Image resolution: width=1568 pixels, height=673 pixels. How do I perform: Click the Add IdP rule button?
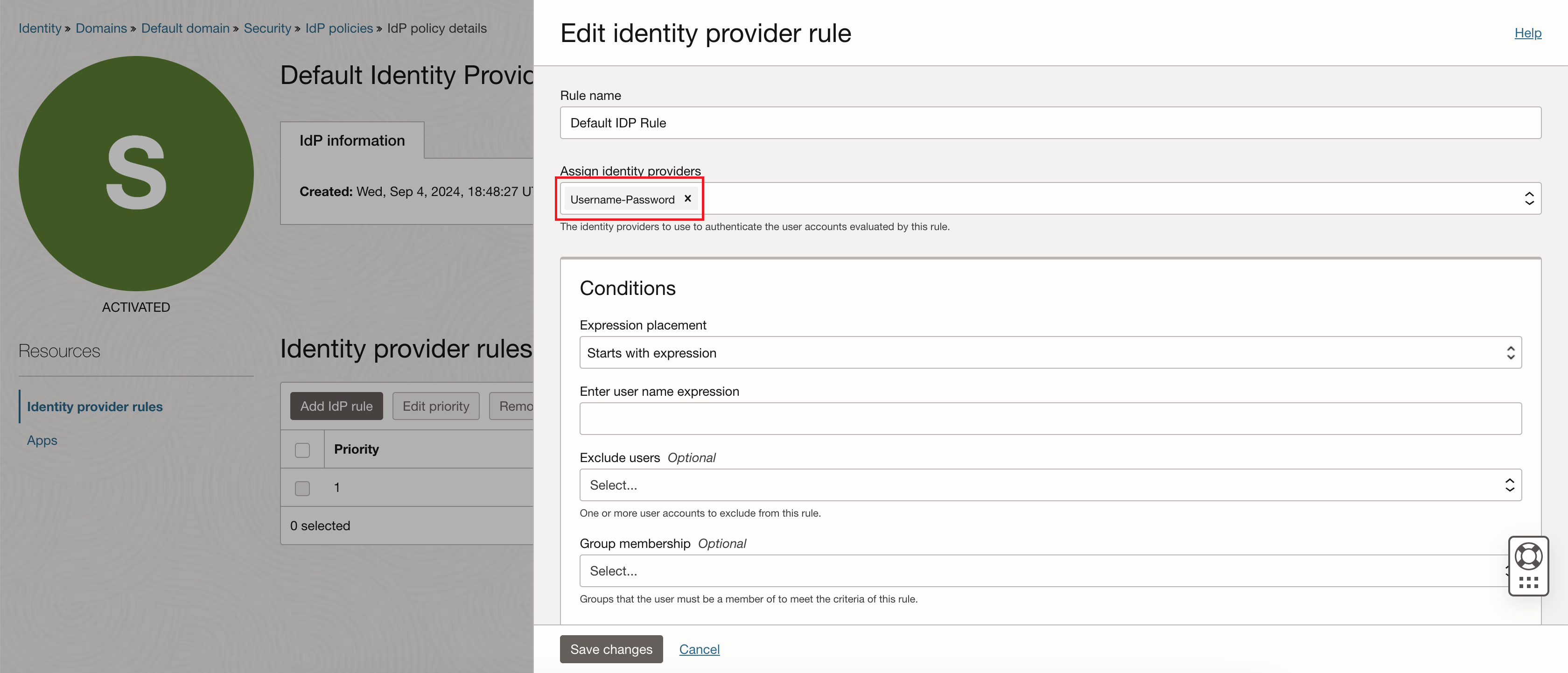(336, 406)
